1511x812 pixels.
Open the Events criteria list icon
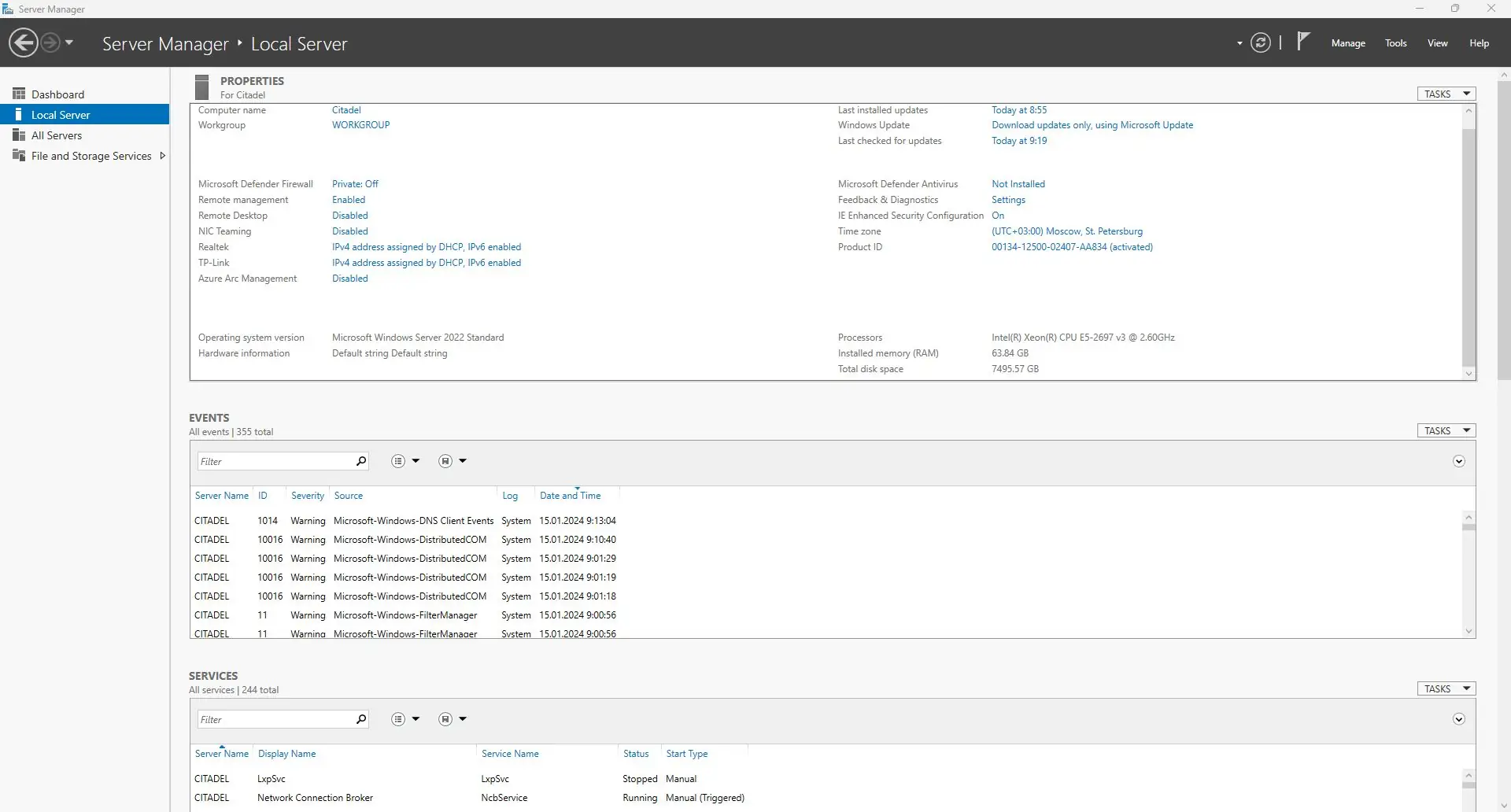pos(398,461)
